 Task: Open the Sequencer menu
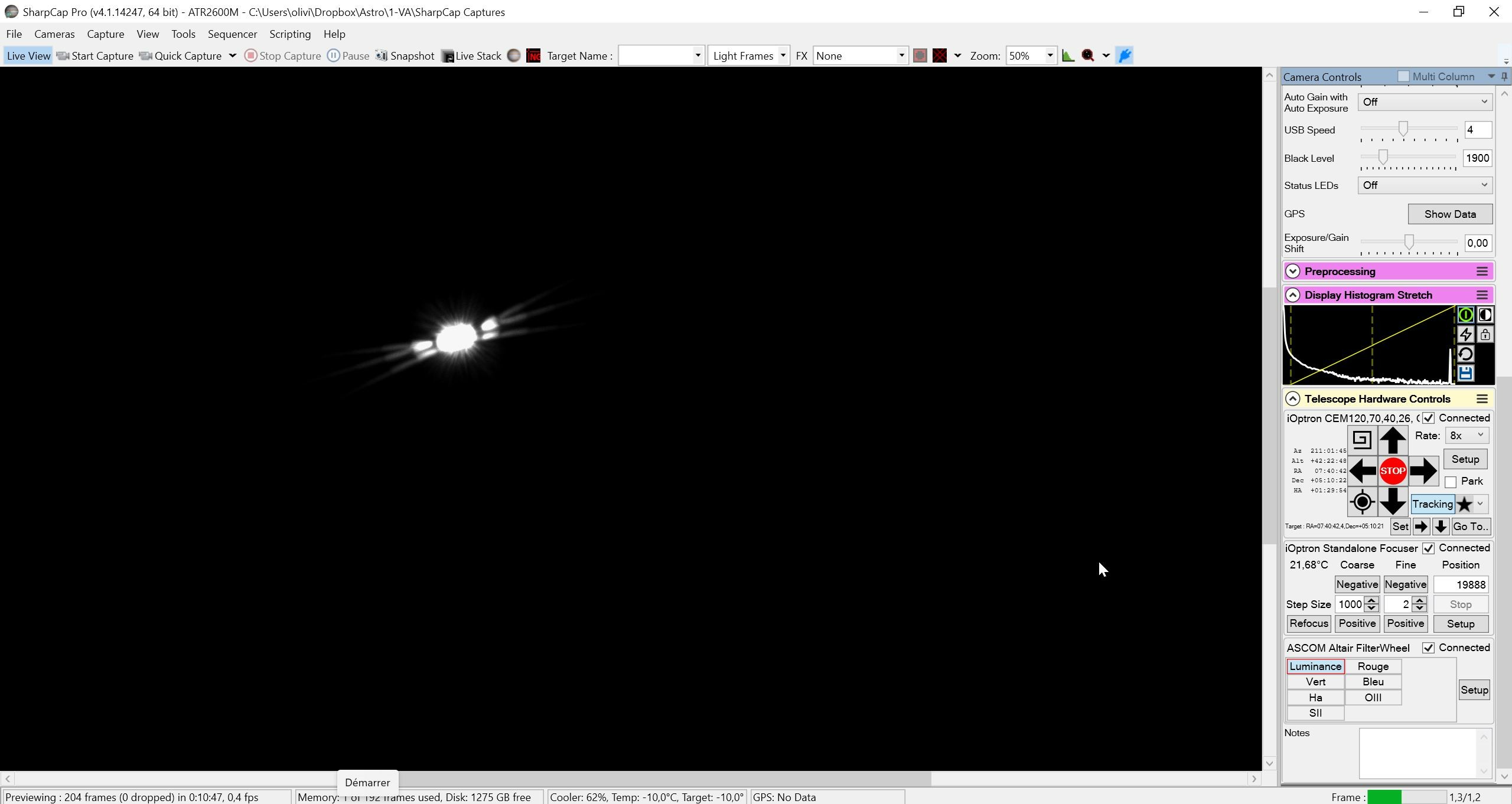pyautogui.click(x=232, y=34)
